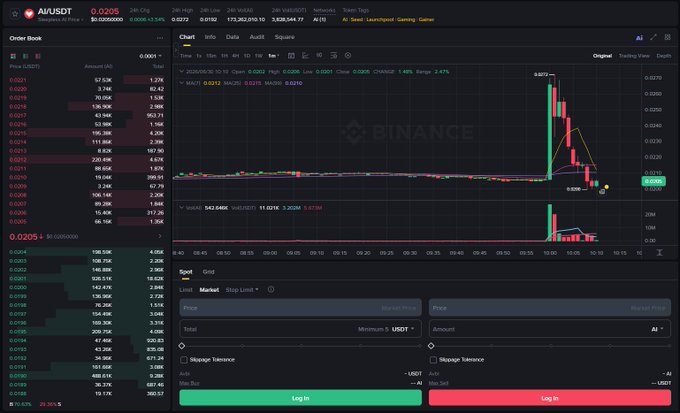Open 0.0001 price precision dropdown
This screenshot has height=413, width=680.
(150, 56)
